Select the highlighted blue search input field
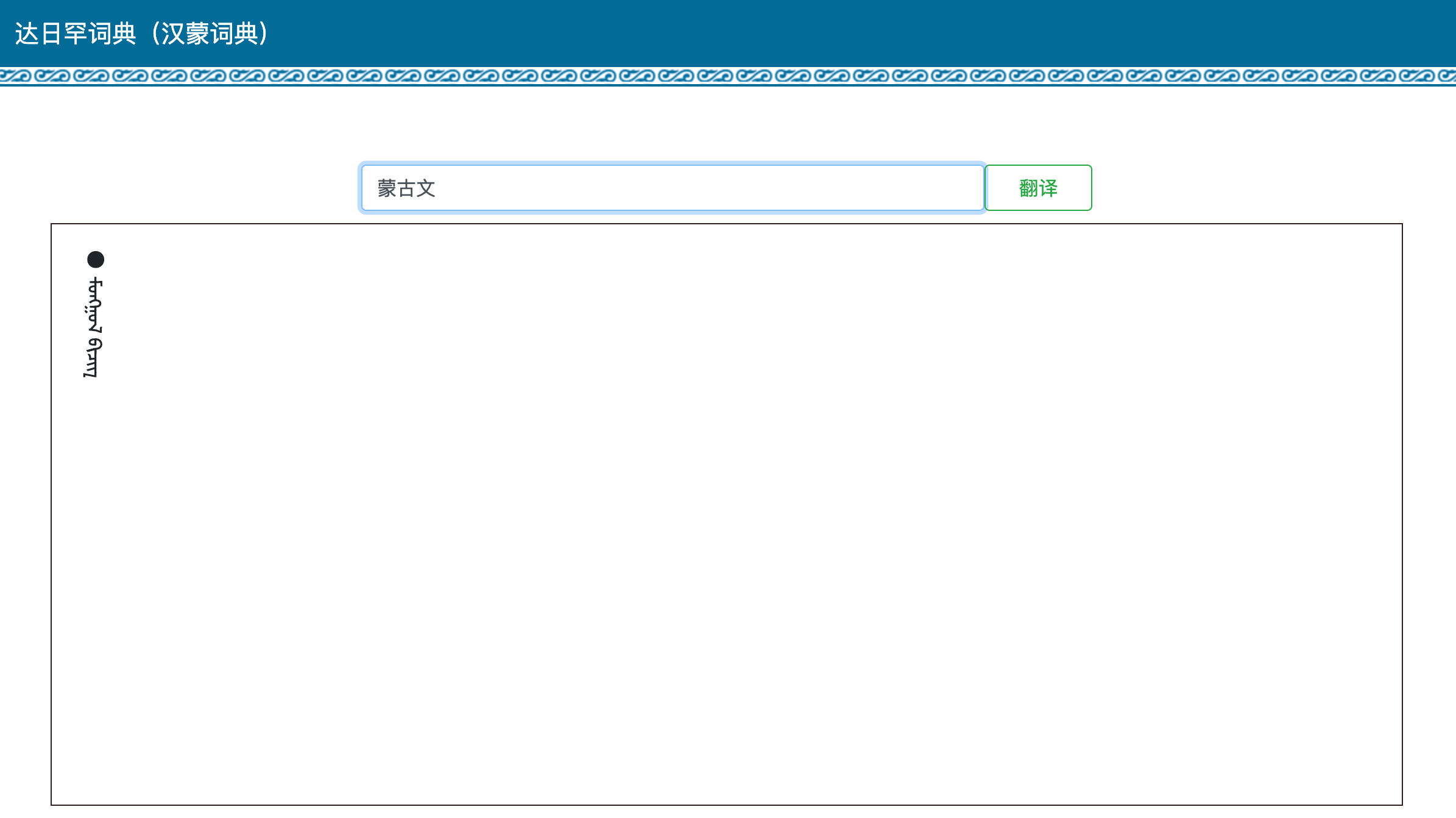1456x818 pixels. 670,188
